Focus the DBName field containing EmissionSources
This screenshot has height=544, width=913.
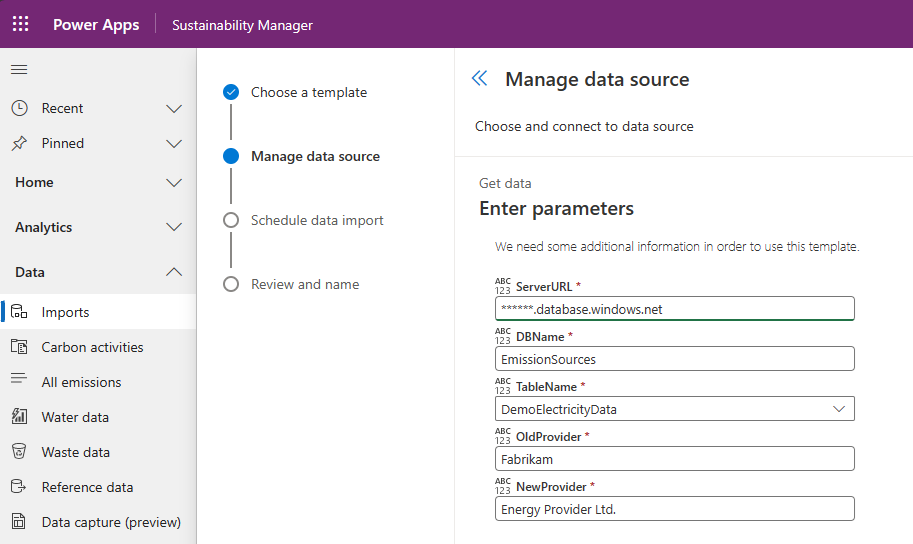point(674,359)
